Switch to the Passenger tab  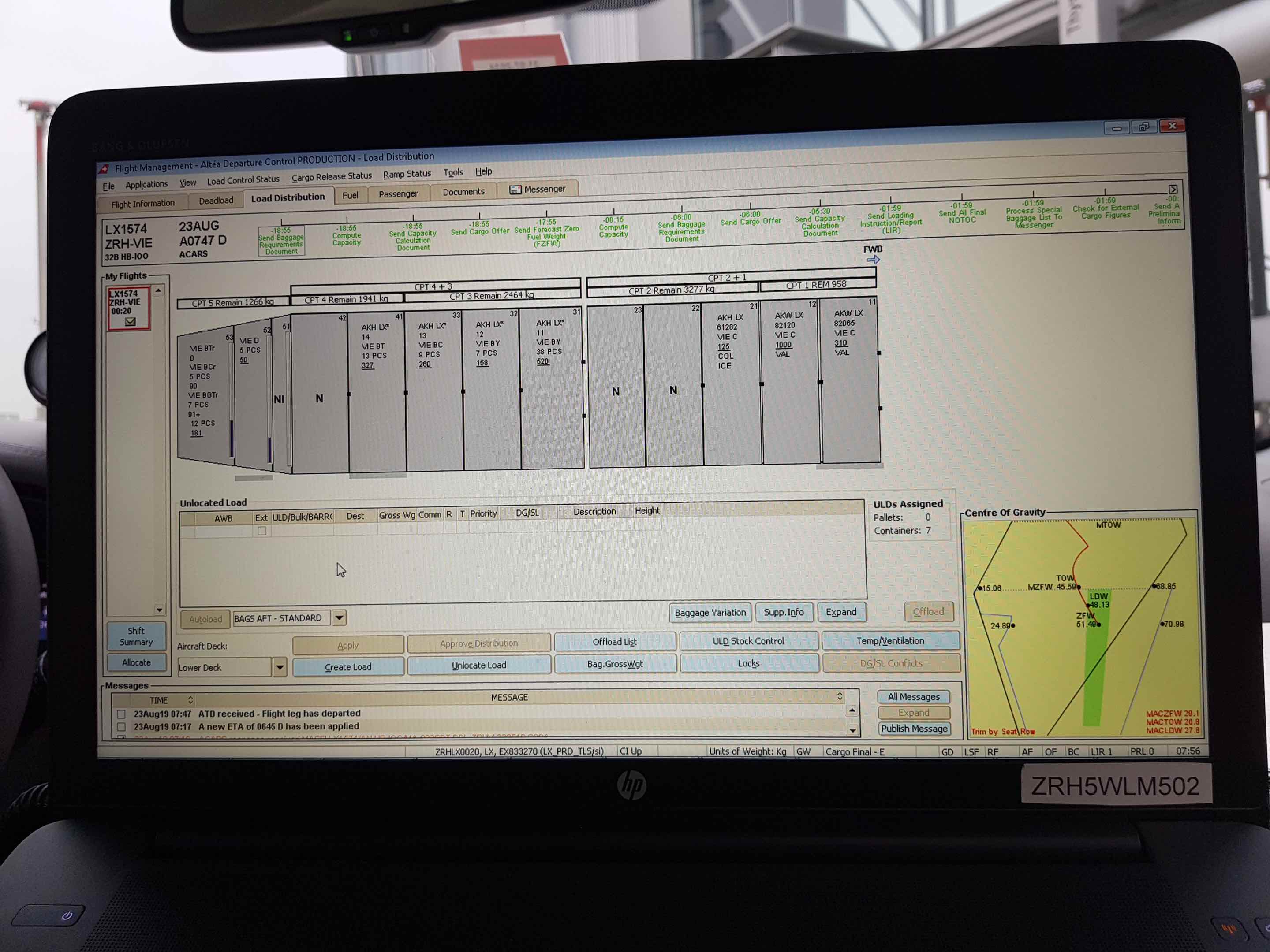[x=398, y=194]
